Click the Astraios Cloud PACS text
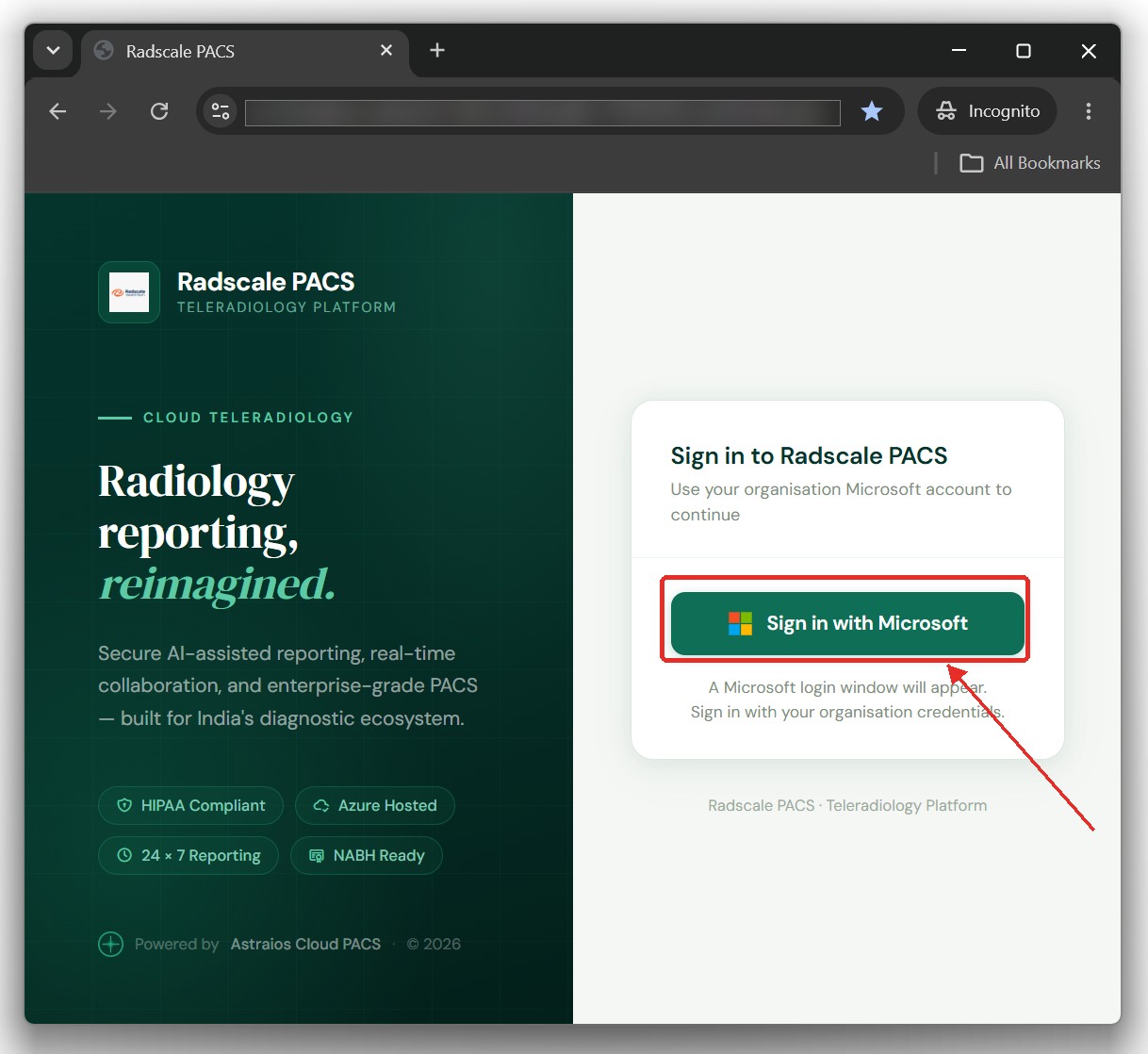The image size is (1148, 1054). (305, 944)
